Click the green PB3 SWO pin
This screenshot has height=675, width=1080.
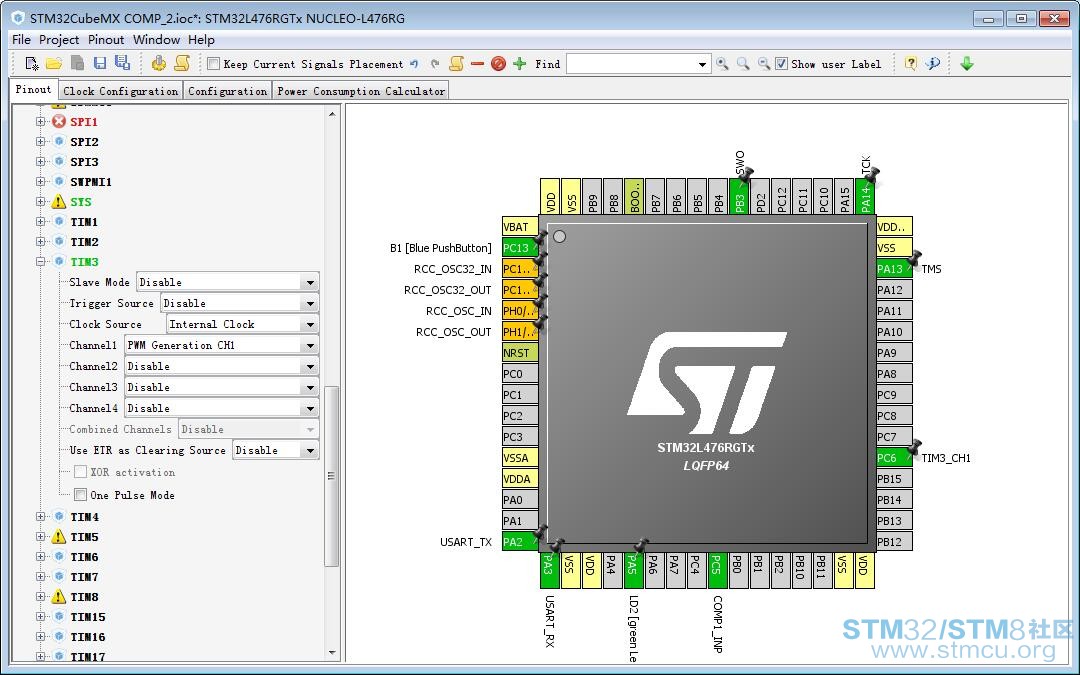[x=738, y=196]
